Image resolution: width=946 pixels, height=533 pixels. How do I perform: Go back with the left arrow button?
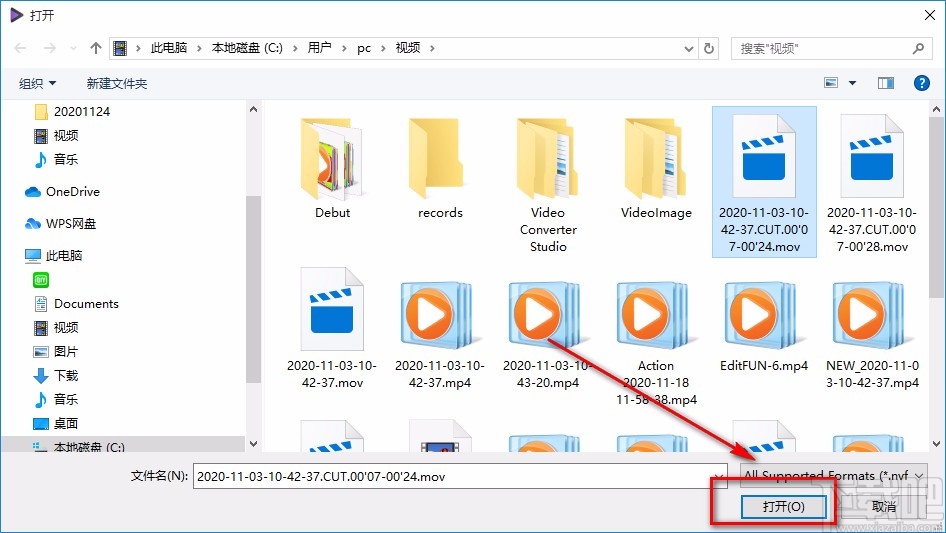coord(20,48)
